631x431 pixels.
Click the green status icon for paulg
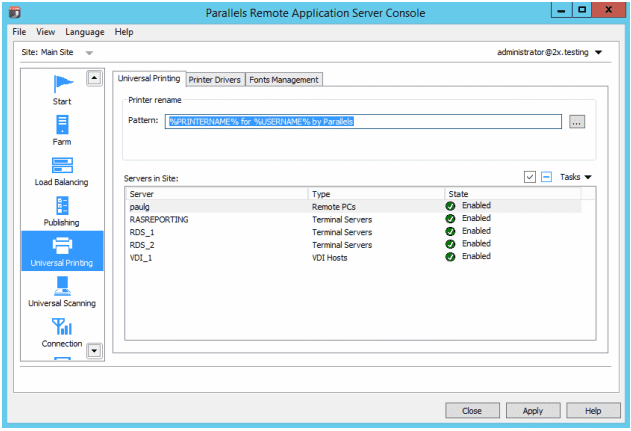pyautogui.click(x=450, y=206)
